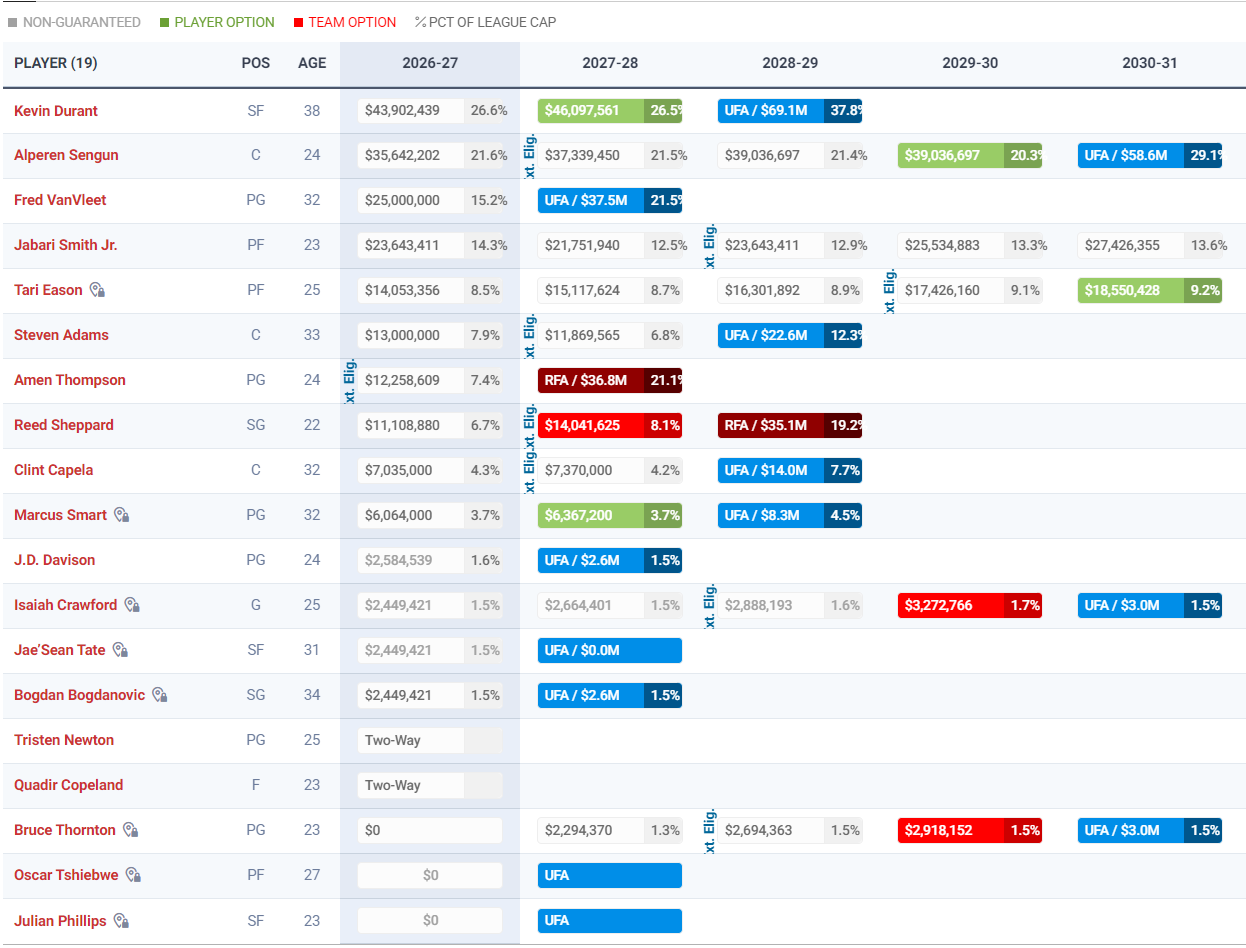Click the tag icon next to Jae'Sean Tate
Viewport: 1246px width, 948px height.
click(x=120, y=650)
